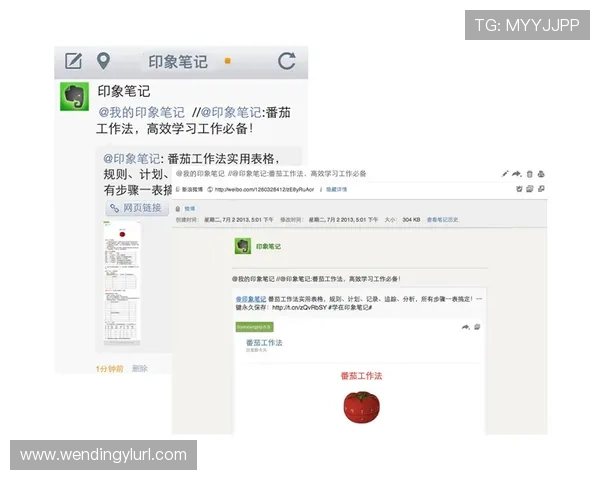This screenshot has height=480, width=600.
Task: Tap the Evernote elephant avatar in the Weibo post
Action: point(75,96)
